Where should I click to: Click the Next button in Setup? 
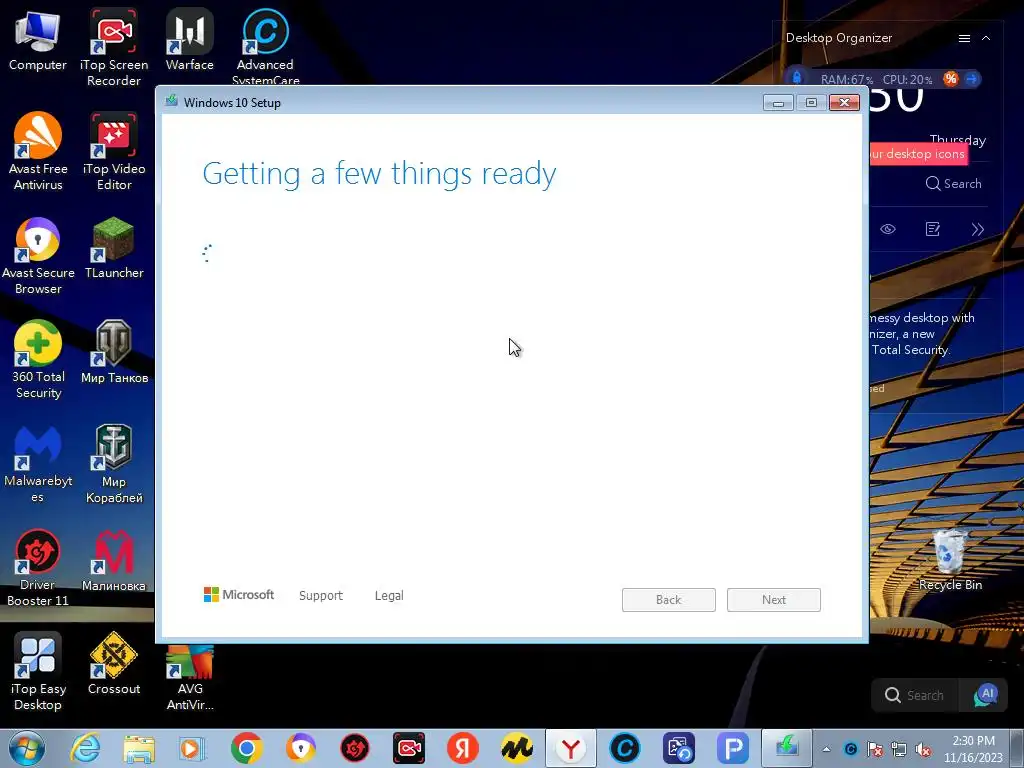click(774, 600)
